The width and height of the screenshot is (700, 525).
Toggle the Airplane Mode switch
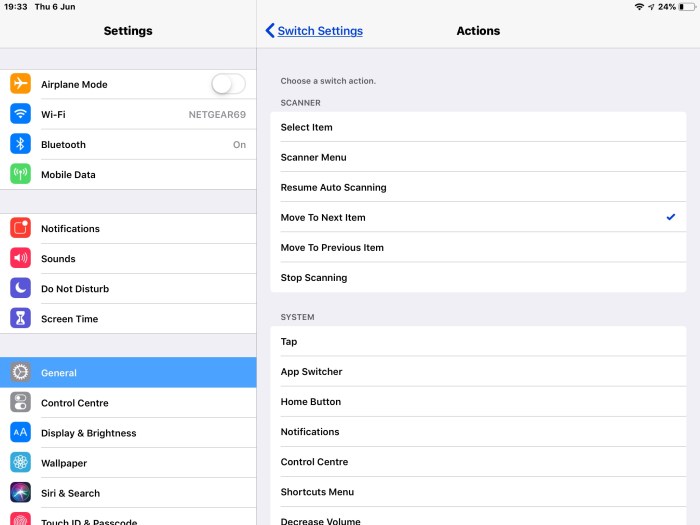228,84
